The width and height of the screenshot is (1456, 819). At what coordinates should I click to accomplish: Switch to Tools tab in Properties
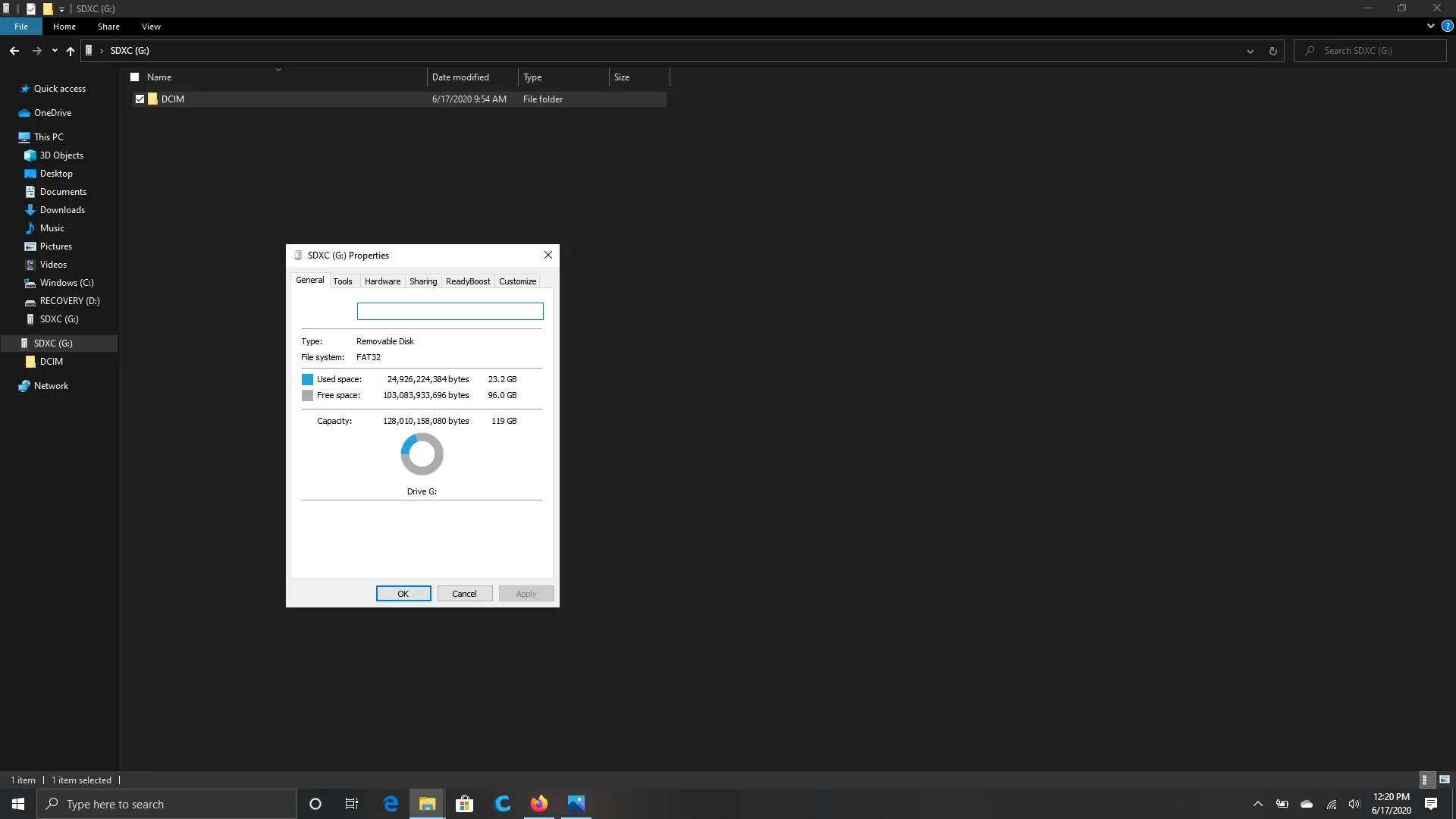tap(343, 281)
